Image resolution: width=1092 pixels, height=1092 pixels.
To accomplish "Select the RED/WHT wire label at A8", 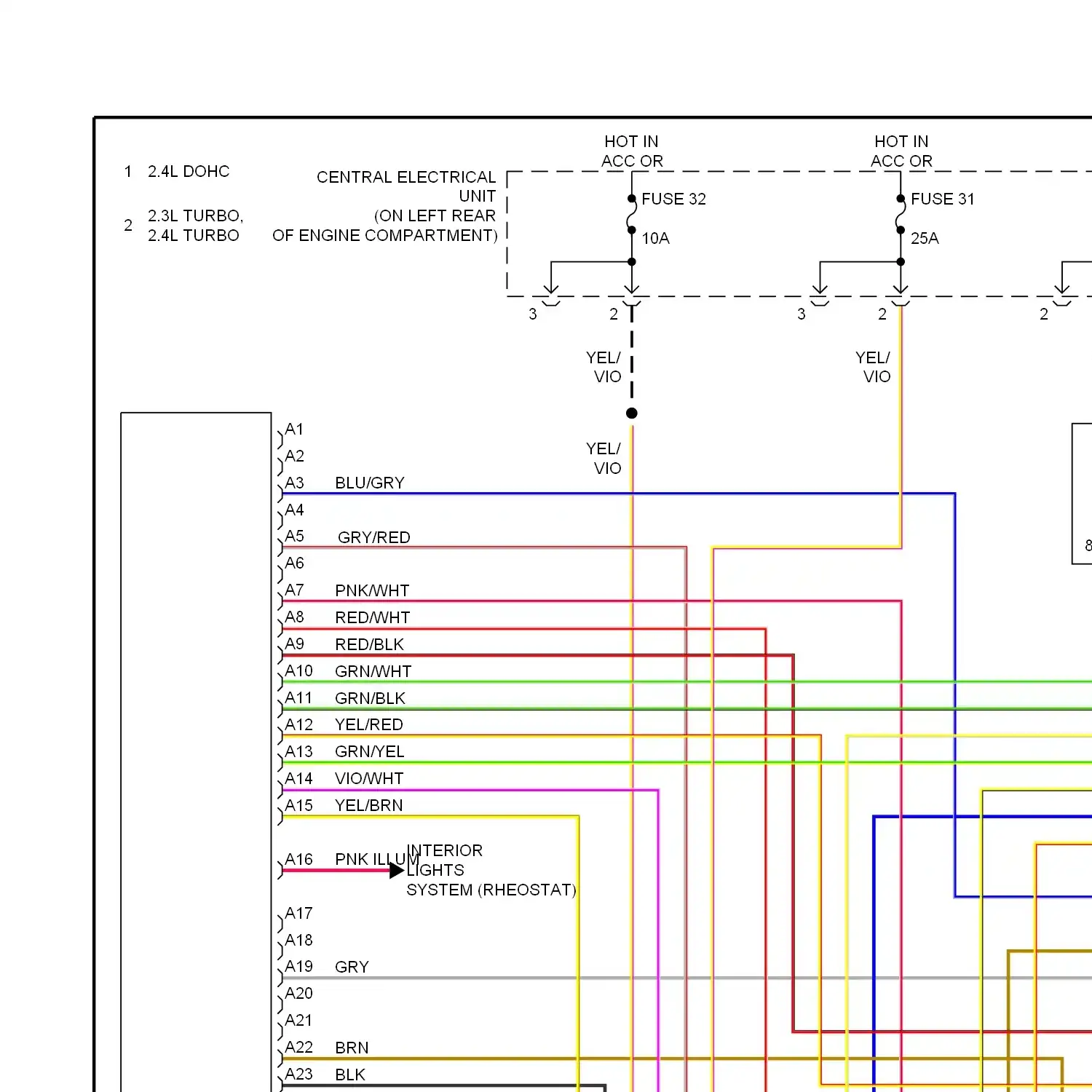I will (x=372, y=617).
